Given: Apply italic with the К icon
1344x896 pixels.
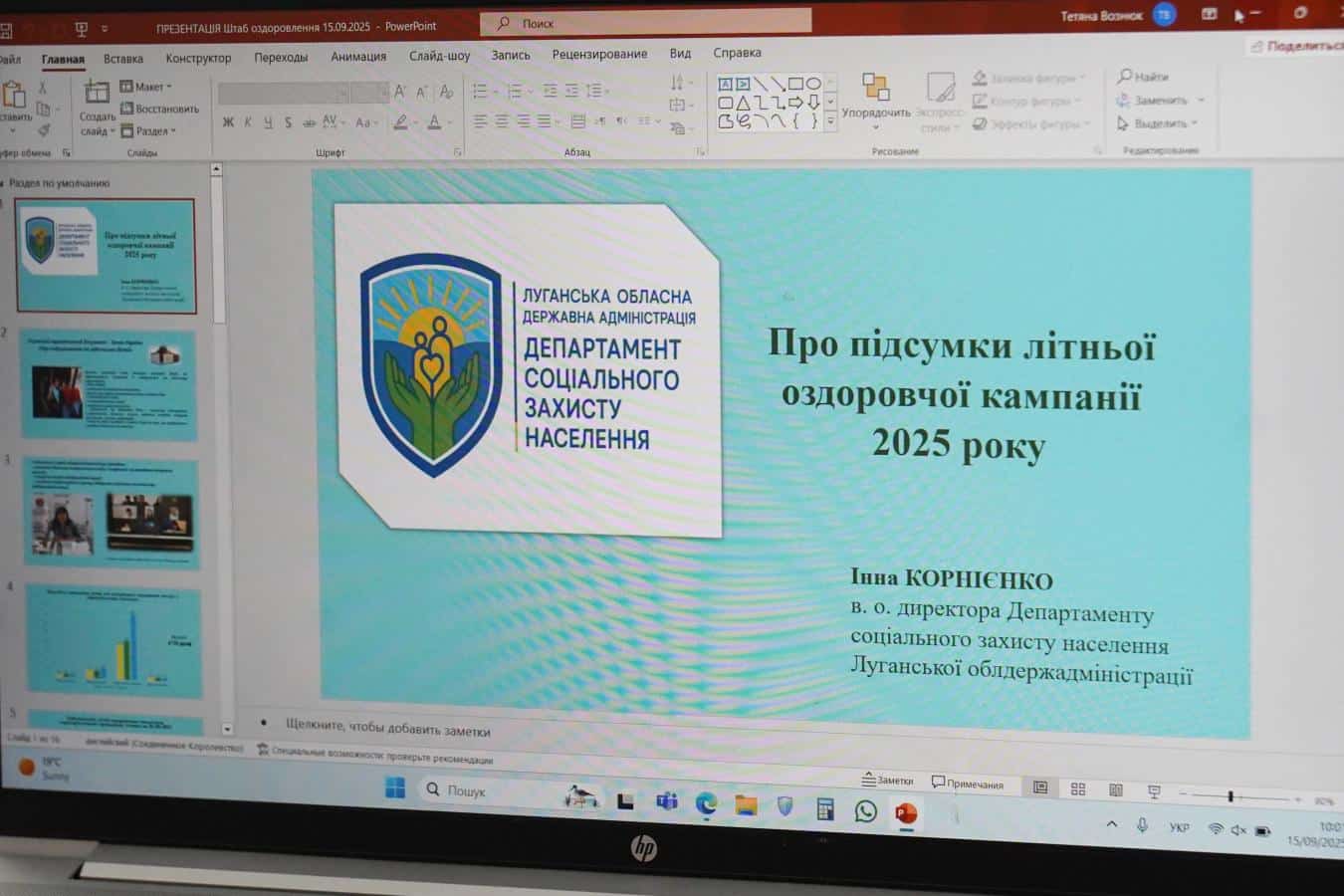Looking at the screenshot, I should point(248,122).
